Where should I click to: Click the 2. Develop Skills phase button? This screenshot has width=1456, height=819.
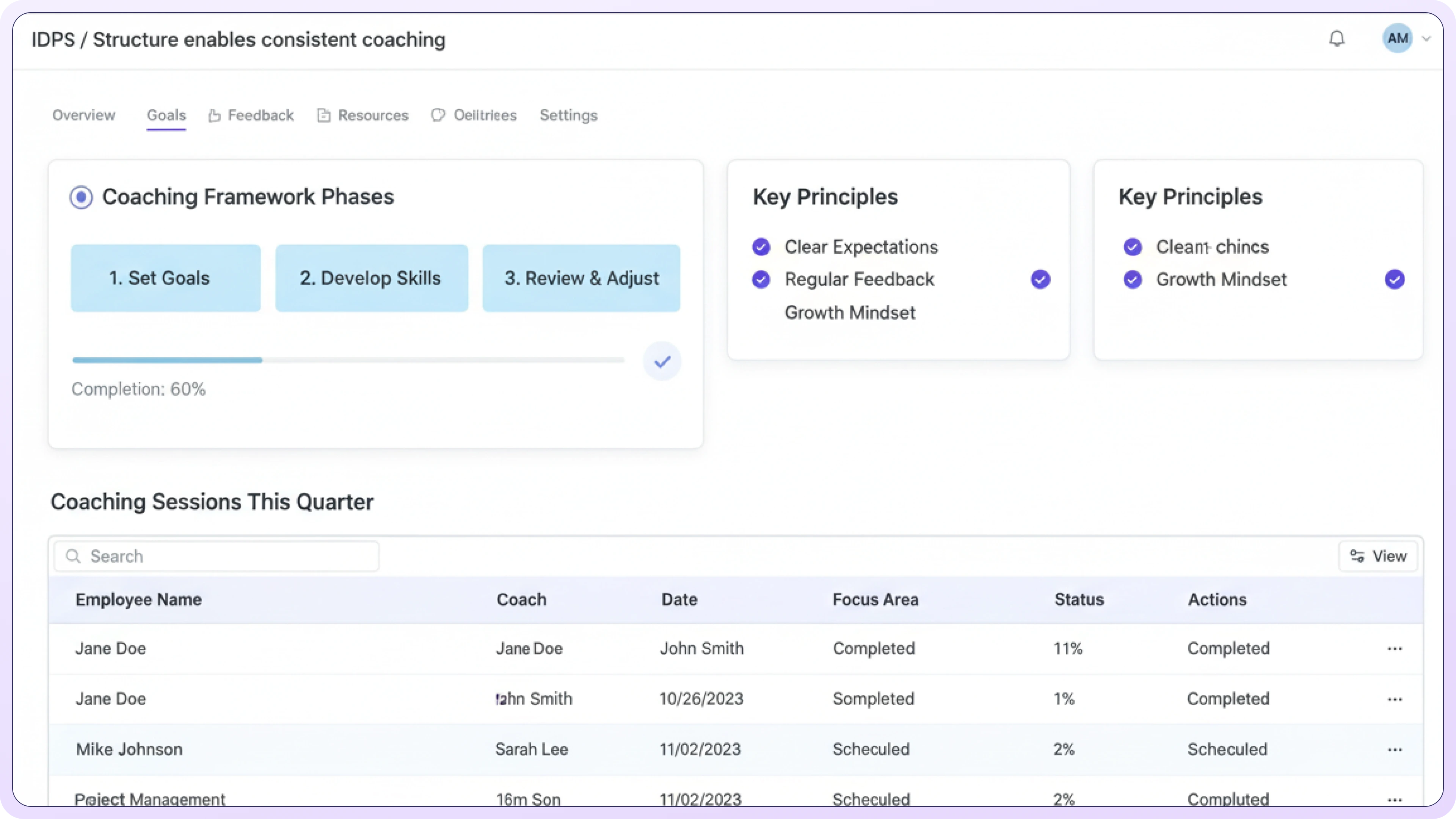371,278
